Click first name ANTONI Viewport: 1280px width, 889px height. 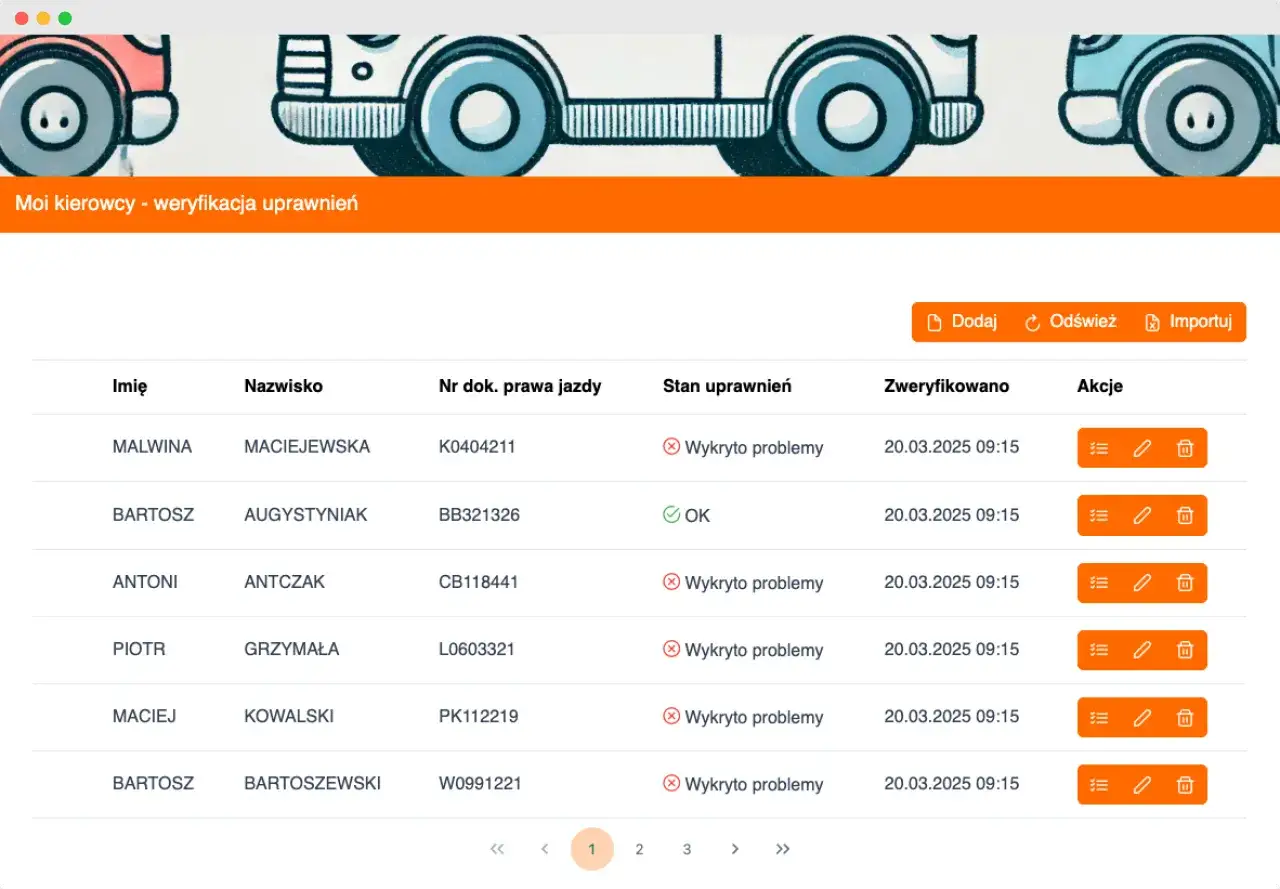click(145, 582)
